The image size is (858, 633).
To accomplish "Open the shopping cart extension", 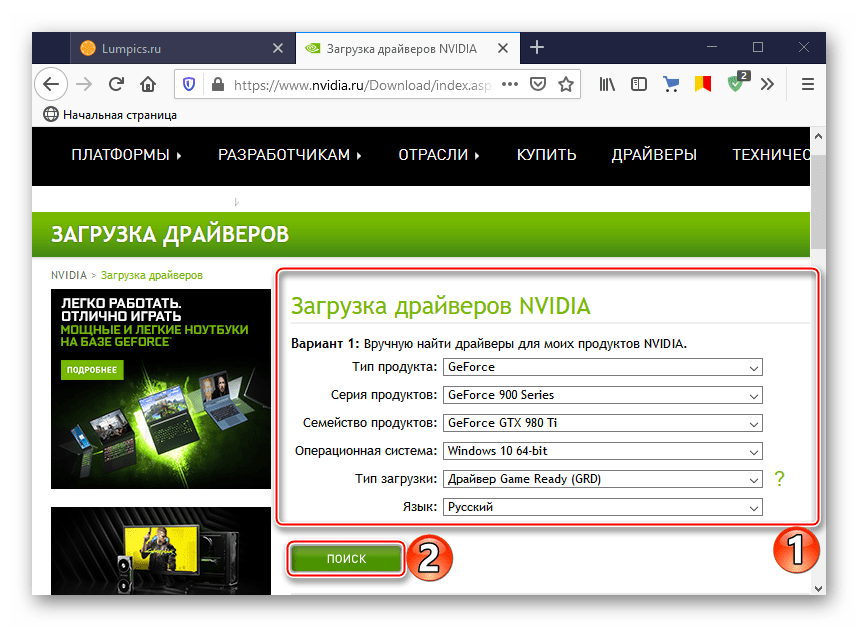I will tap(671, 84).
